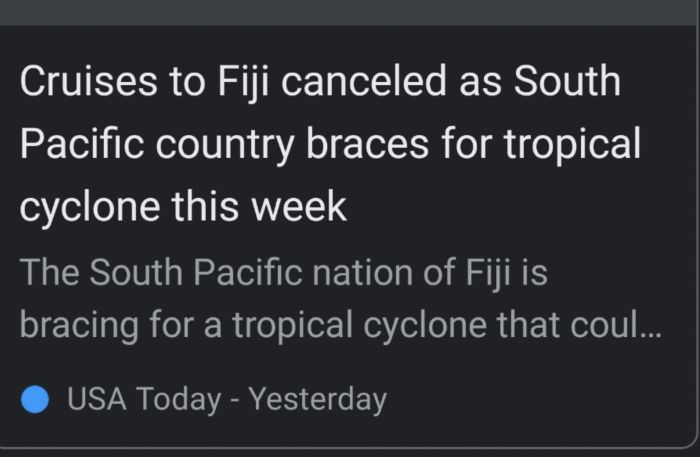
Task: Click the gray bar above the news card
Action: click(350, 12)
